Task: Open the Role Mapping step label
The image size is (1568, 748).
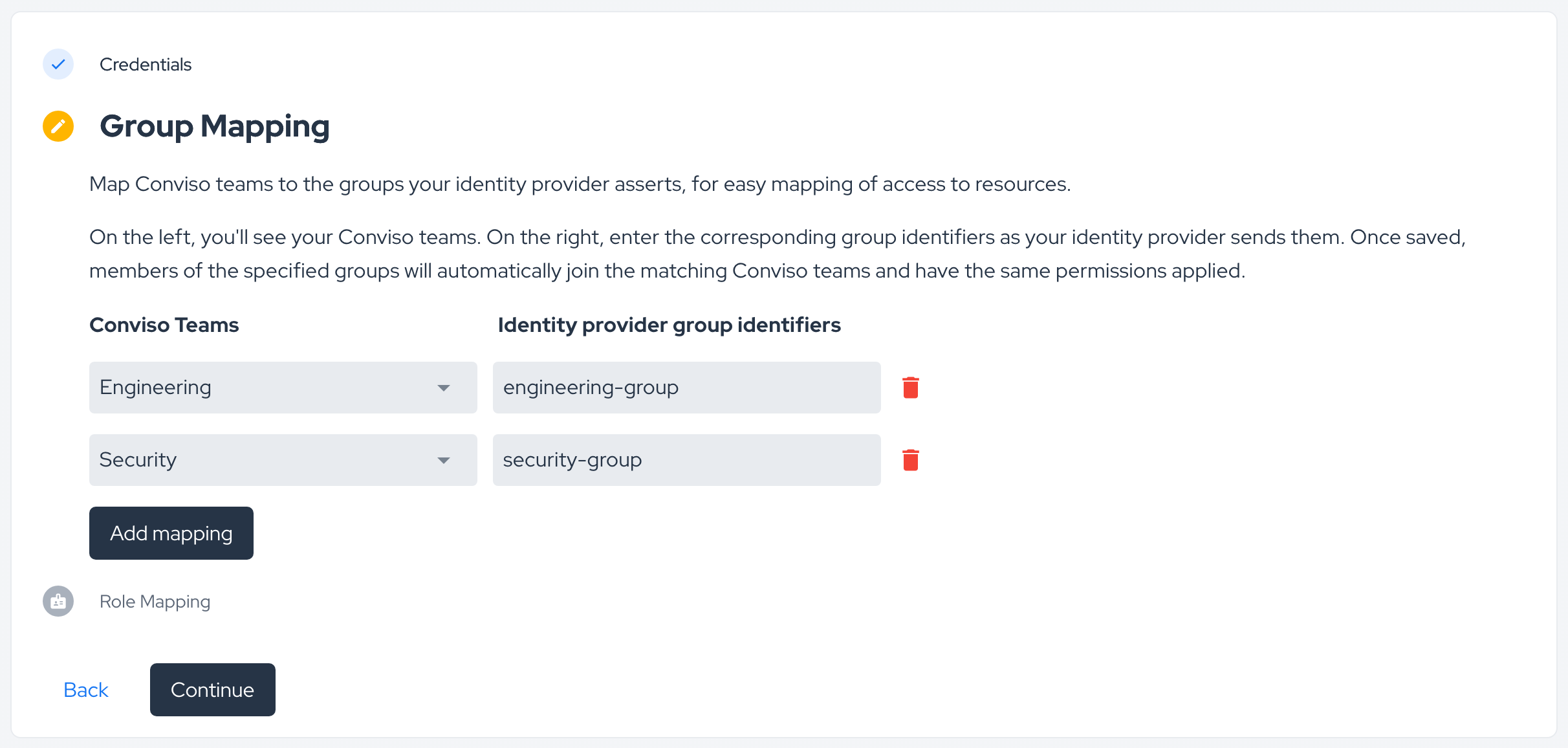Action: 155,602
